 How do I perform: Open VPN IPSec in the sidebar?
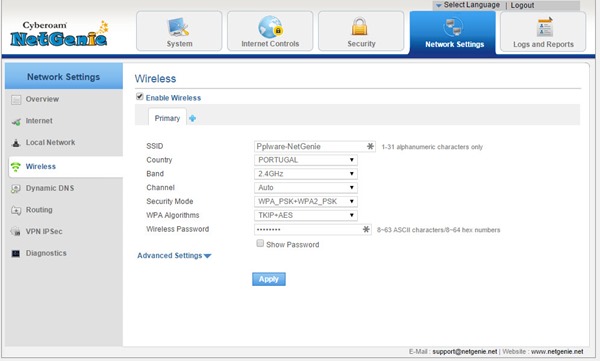coord(44,232)
